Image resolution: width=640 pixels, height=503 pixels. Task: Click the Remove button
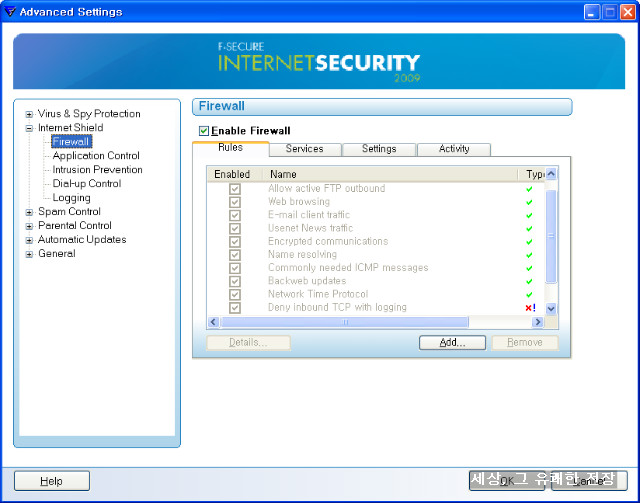pyautogui.click(x=525, y=343)
